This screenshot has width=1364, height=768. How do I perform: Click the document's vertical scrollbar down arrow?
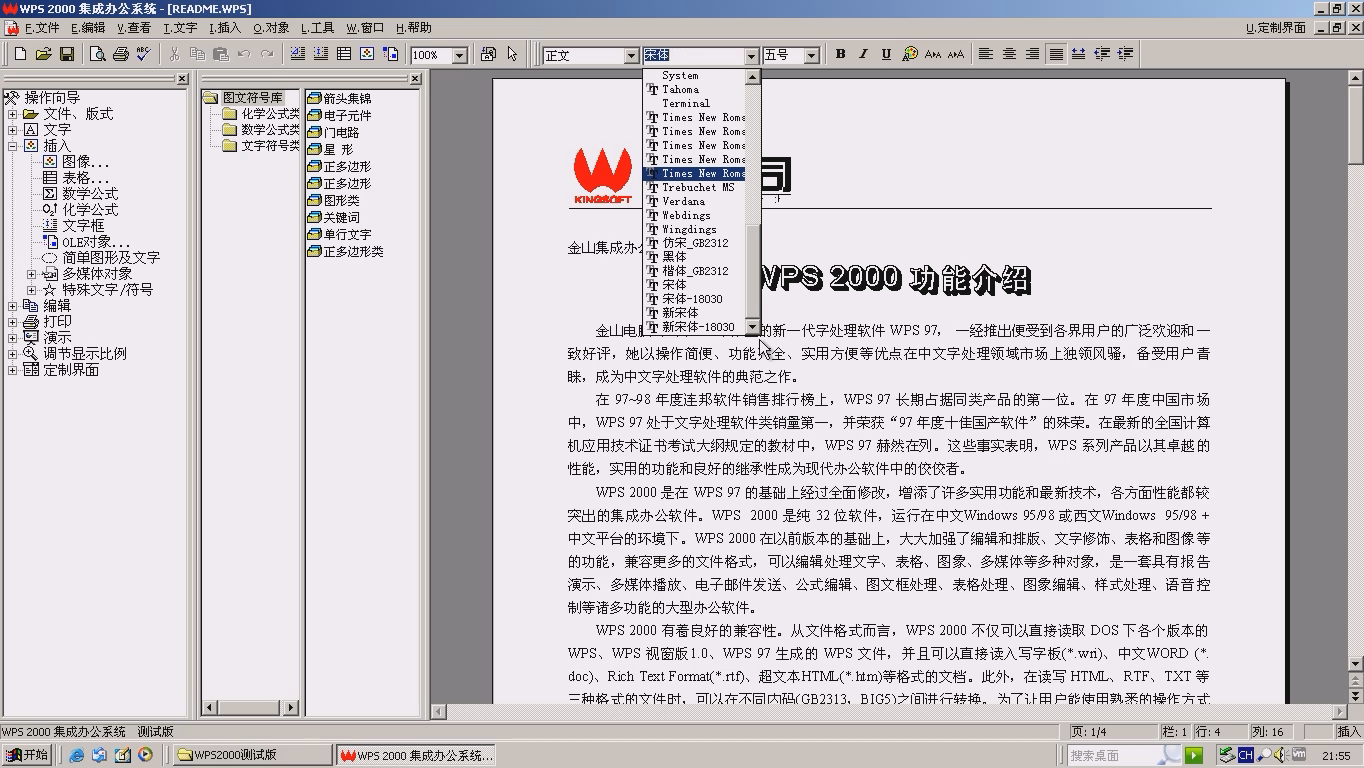point(1356,664)
